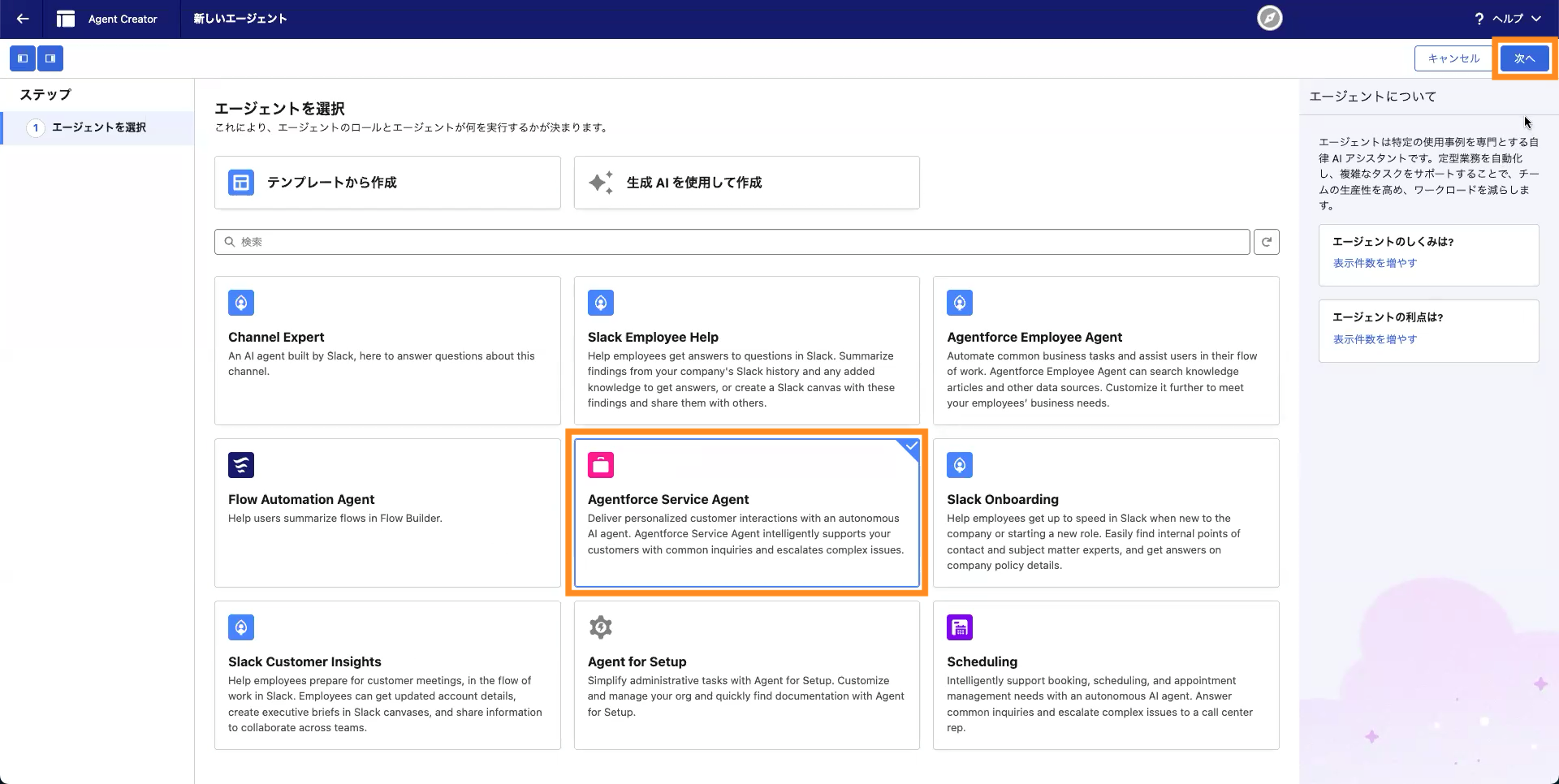
Task: Click the refresh button next to search
Action: click(x=1267, y=242)
